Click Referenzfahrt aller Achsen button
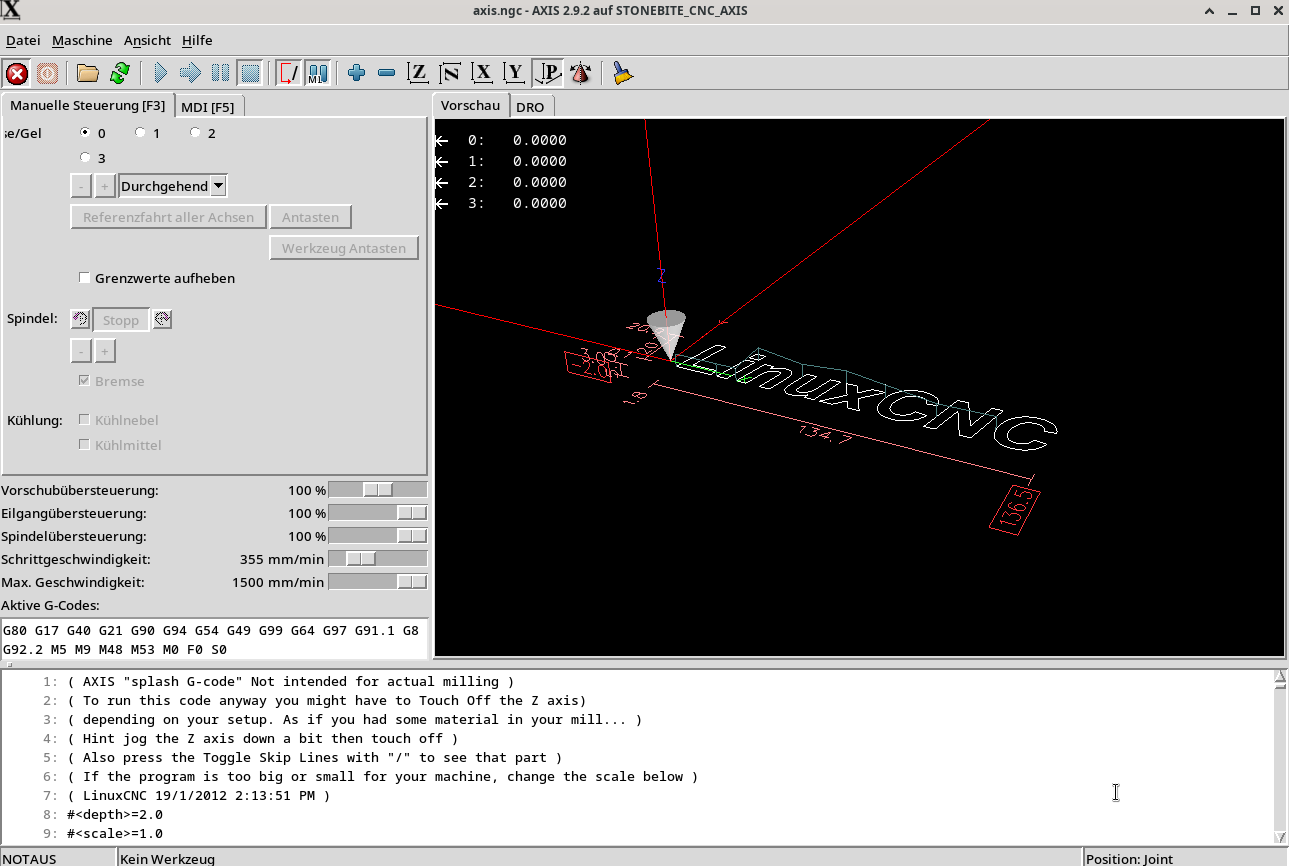Image resolution: width=1289 pixels, height=866 pixels. [169, 217]
